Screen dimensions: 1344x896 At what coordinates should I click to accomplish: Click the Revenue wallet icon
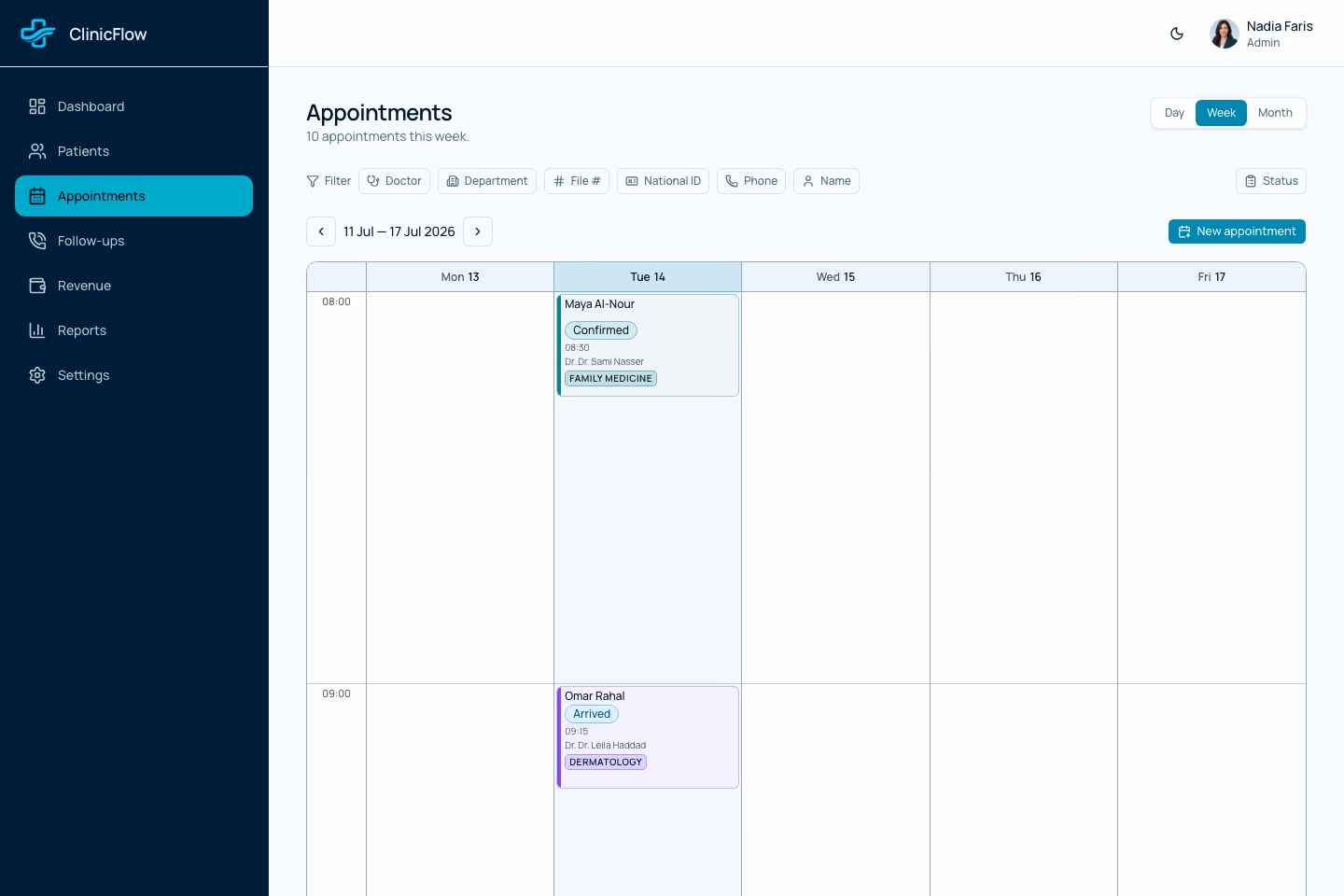37,286
